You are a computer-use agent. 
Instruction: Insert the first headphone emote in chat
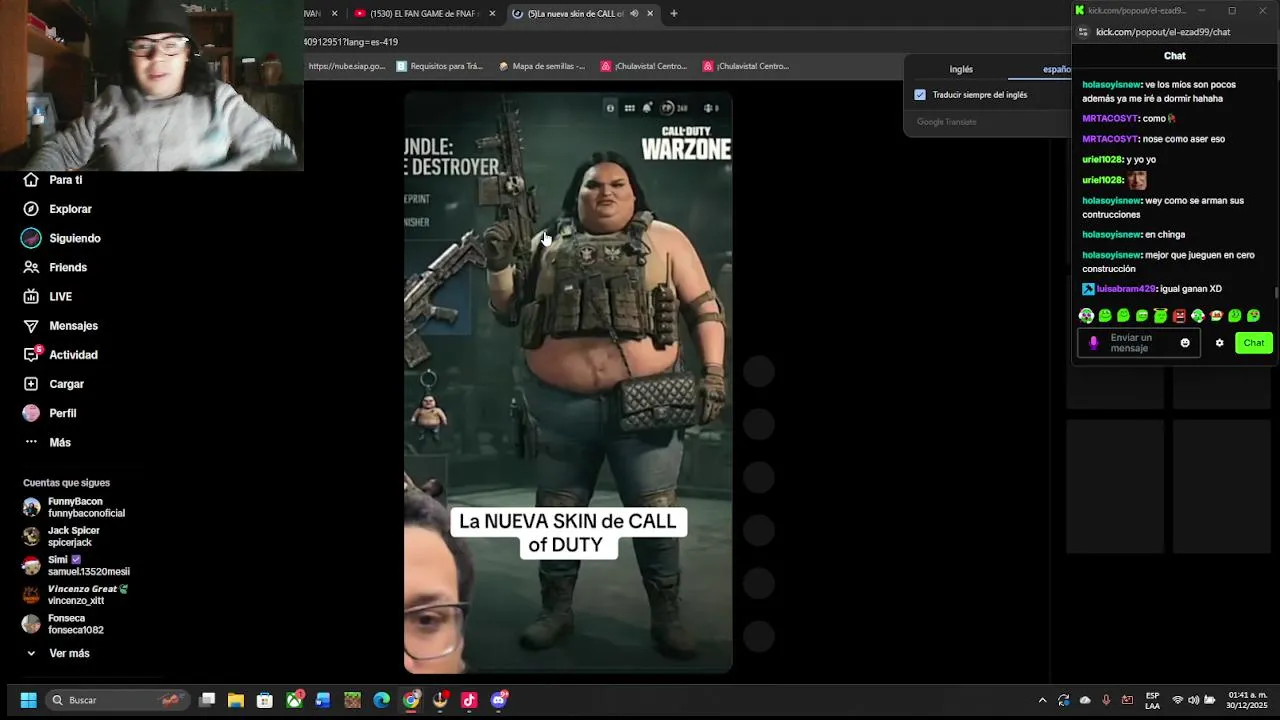coord(1086,316)
